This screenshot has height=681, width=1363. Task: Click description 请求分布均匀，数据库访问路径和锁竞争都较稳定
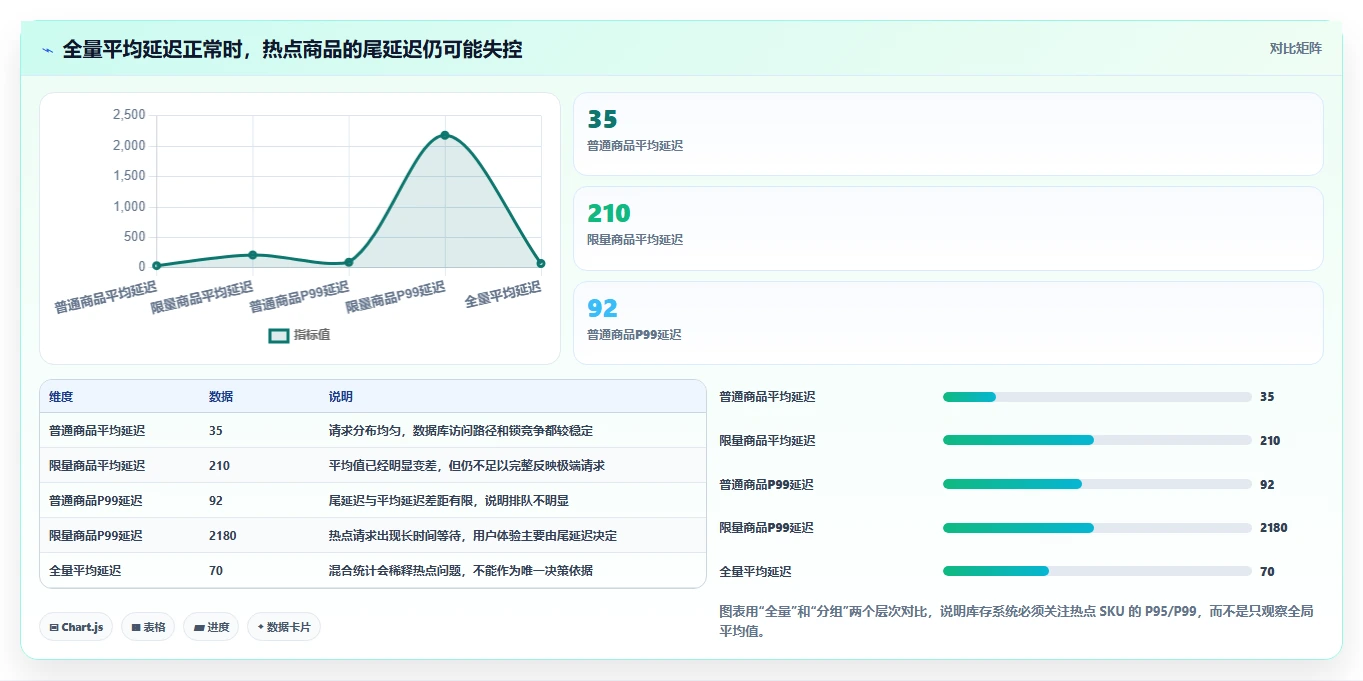tap(461, 431)
